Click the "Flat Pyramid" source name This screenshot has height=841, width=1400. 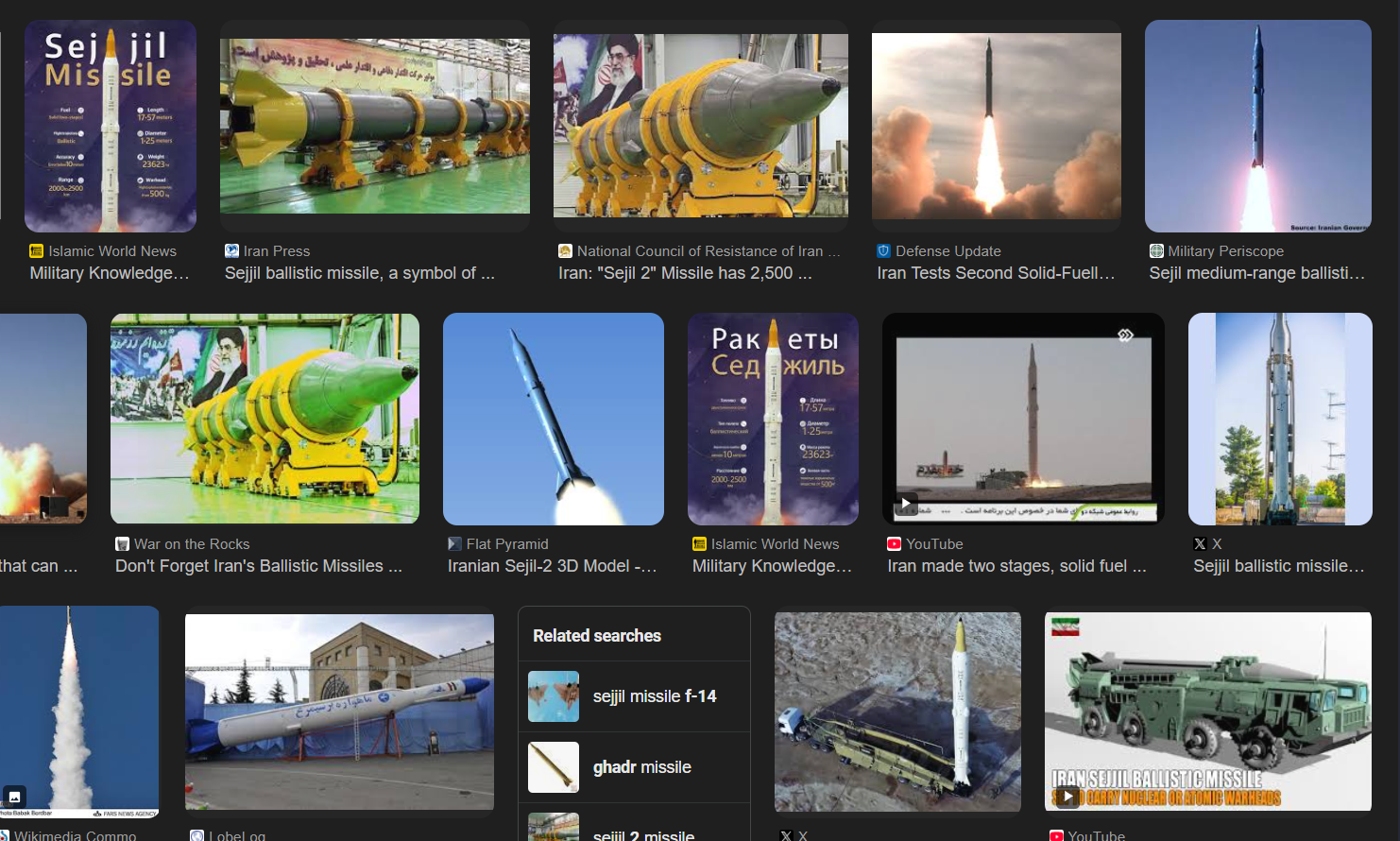coord(507,544)
